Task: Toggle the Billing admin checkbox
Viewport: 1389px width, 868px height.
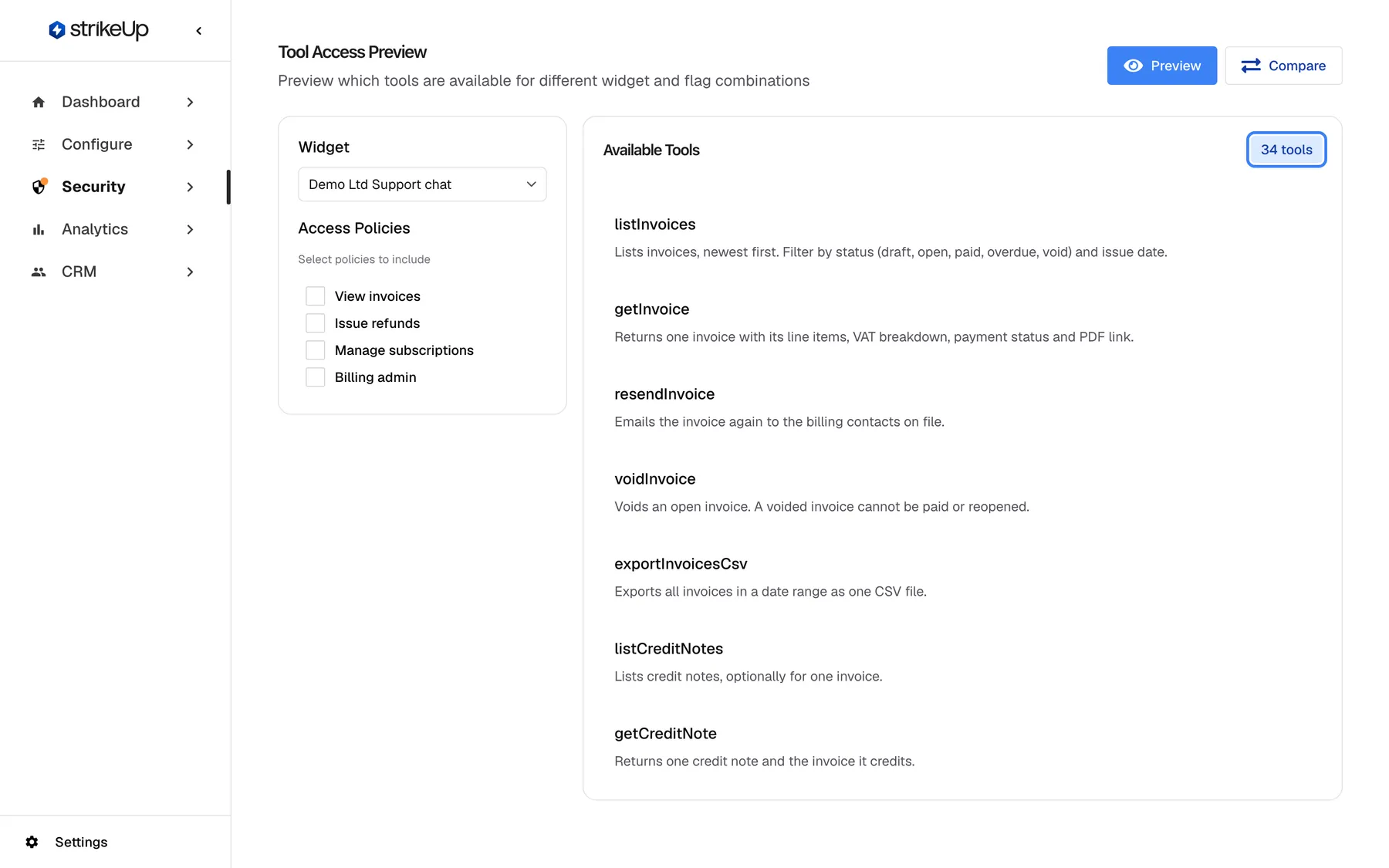Action: pyautogui.click(x=315, y=377)
